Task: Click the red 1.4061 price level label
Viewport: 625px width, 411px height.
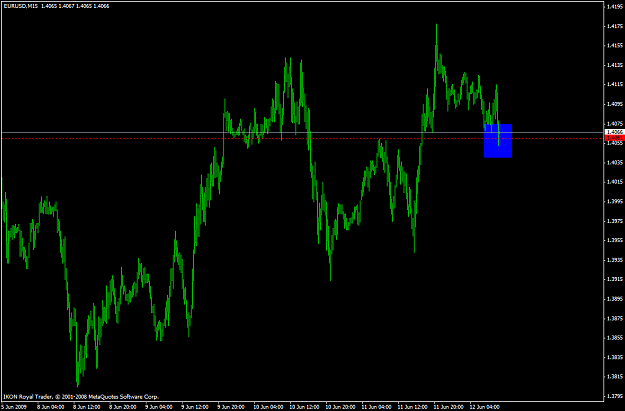Action: [x=615, y=138]
